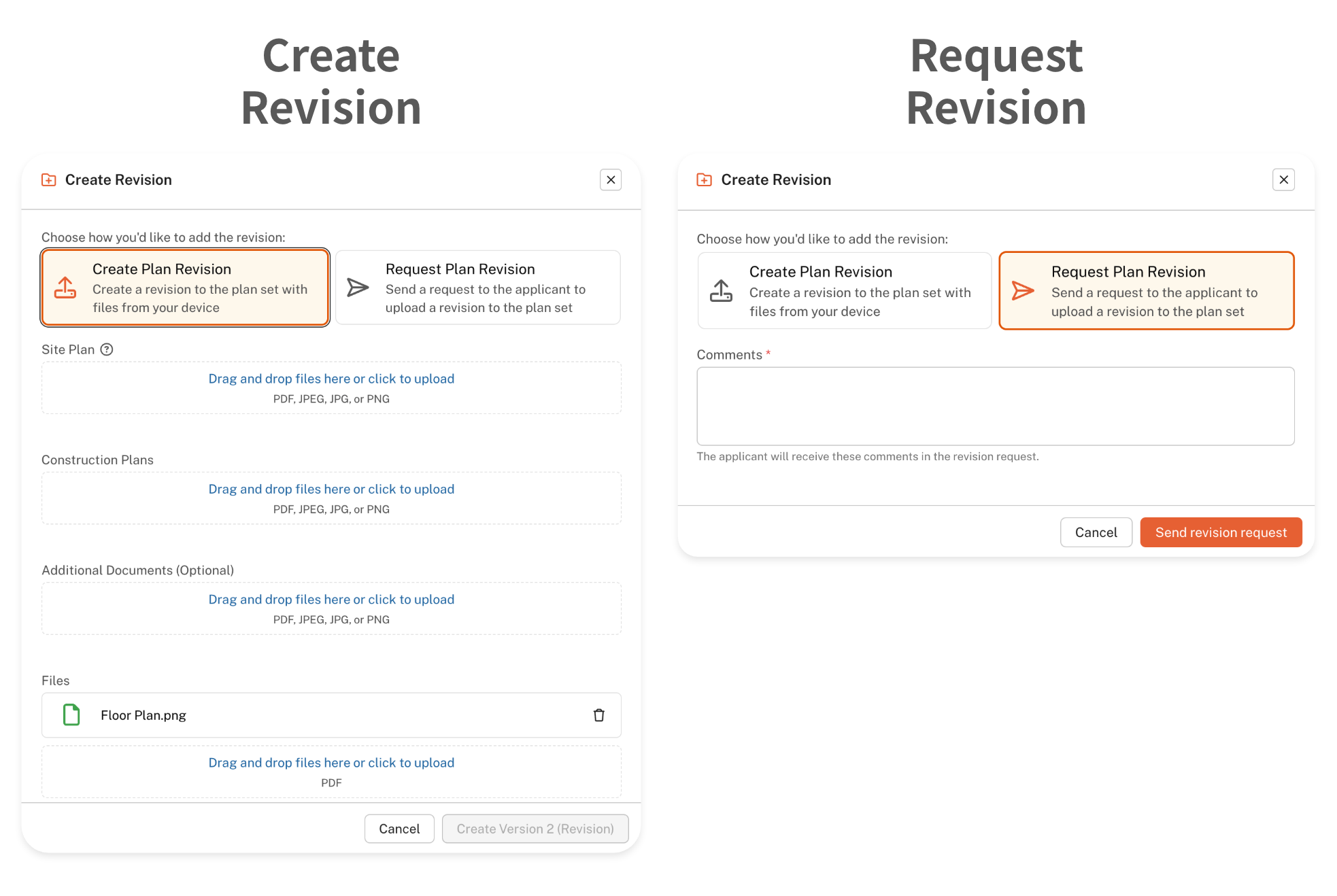This screenshot has height=896, width=1337.
Task: Select highlighted Request Plan Revision card in right dialog
Action: coord(1146,291)
